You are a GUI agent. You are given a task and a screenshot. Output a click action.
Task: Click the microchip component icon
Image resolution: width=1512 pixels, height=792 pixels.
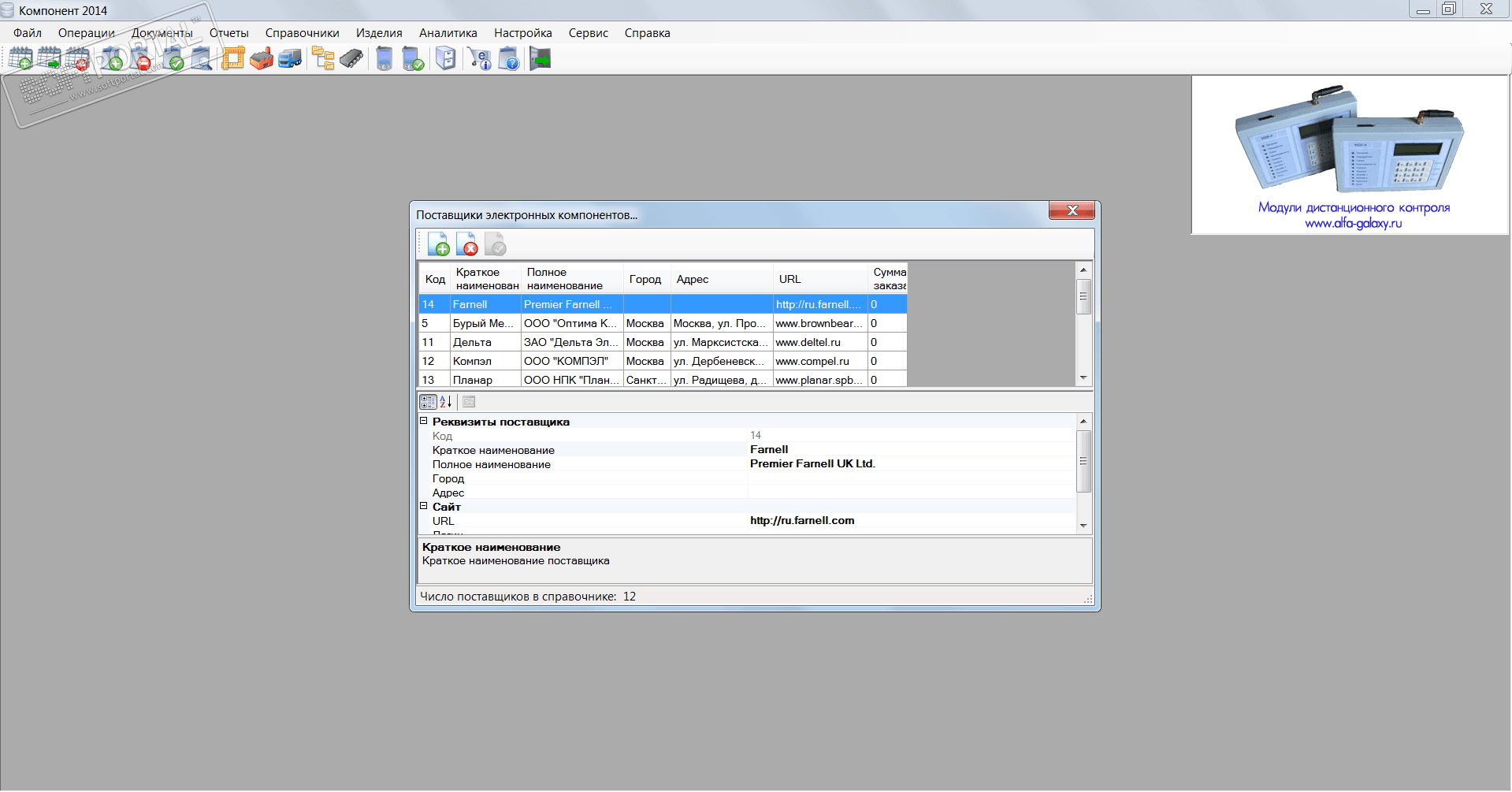point(351,59)
